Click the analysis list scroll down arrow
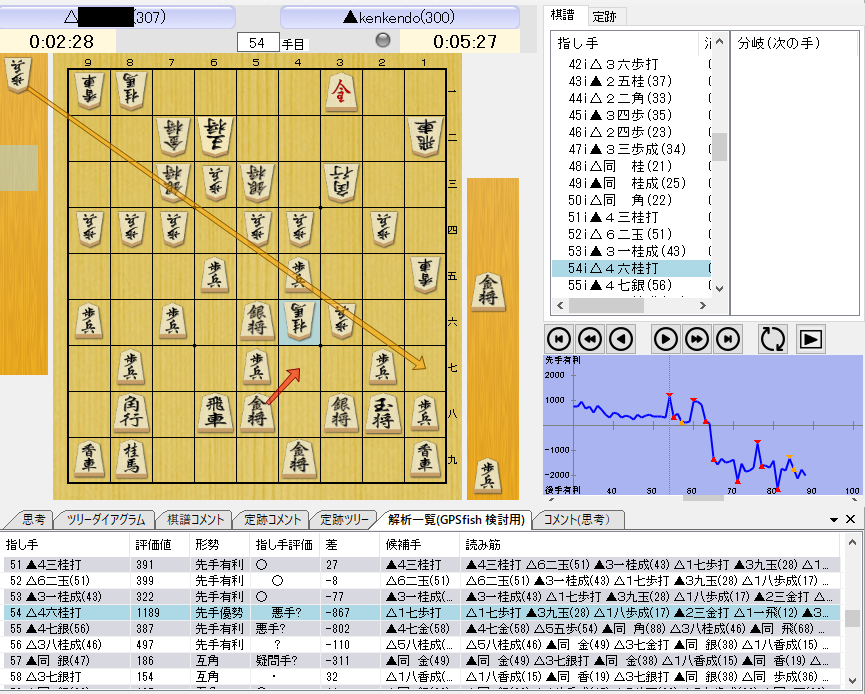The width and height of the screenshot is (865, 694). (x=852, y=680)
